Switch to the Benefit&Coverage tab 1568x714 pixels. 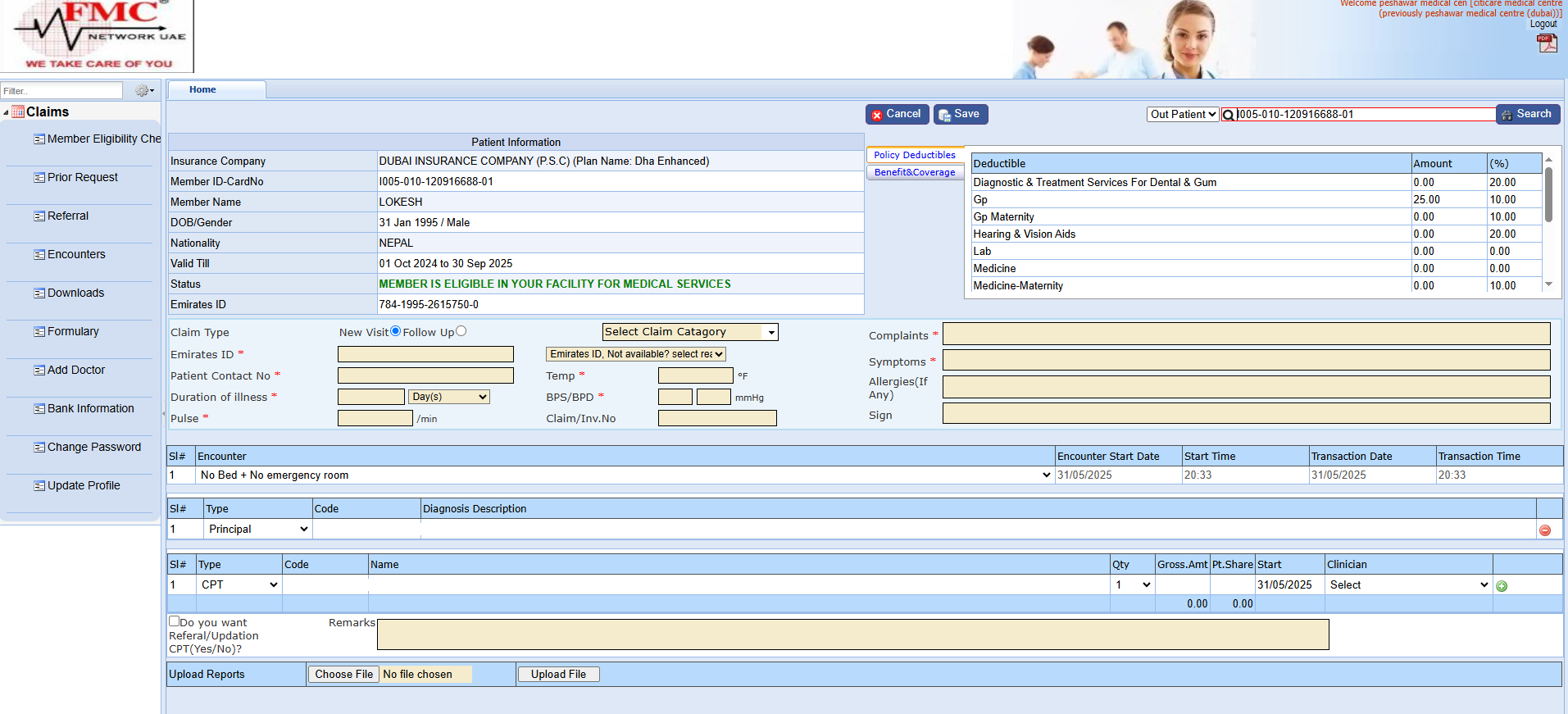pos(914,172)
